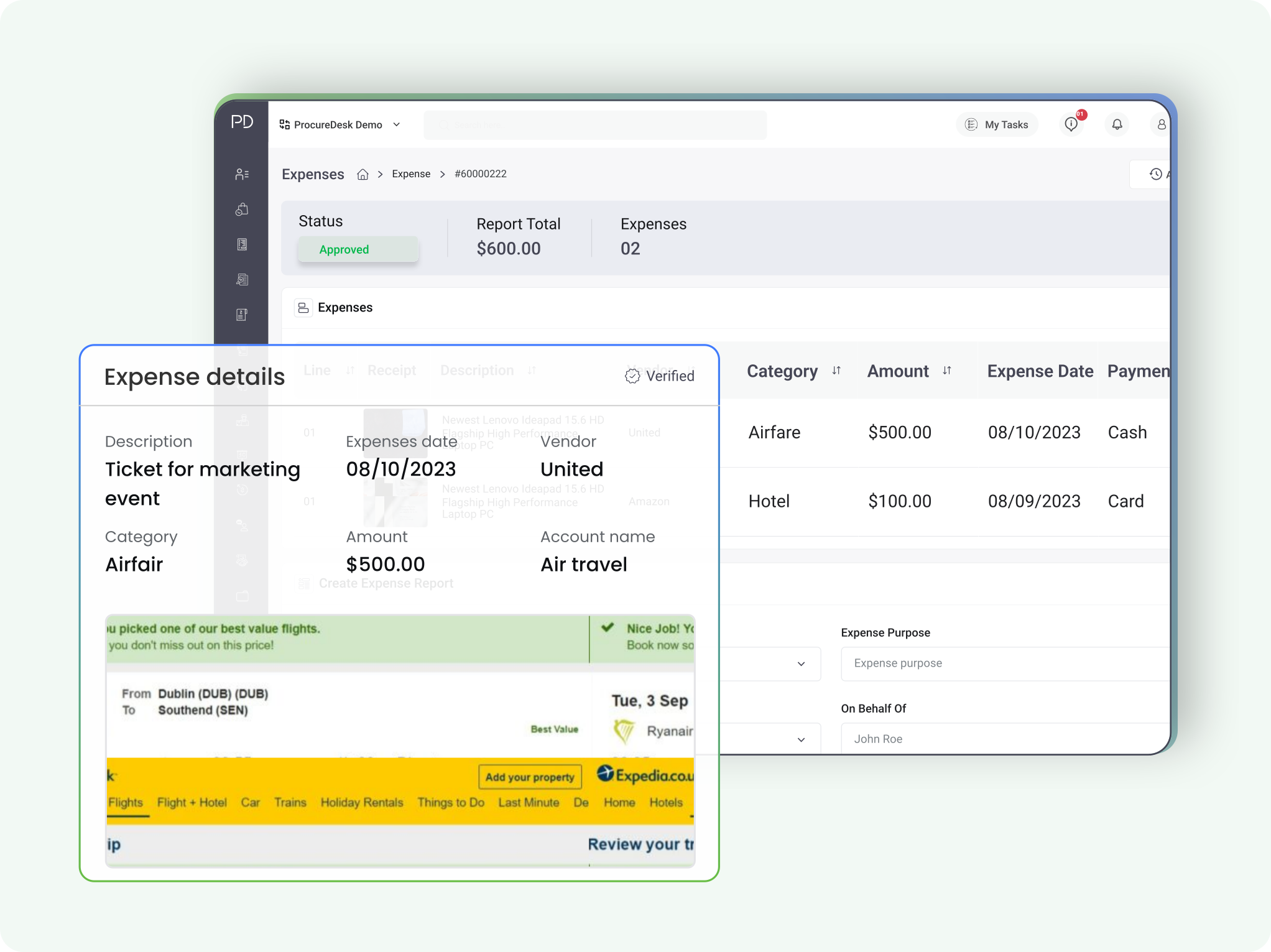
Task: Click the 08/09/2023 date in the Hotel row
Action: click(1034, 501)
